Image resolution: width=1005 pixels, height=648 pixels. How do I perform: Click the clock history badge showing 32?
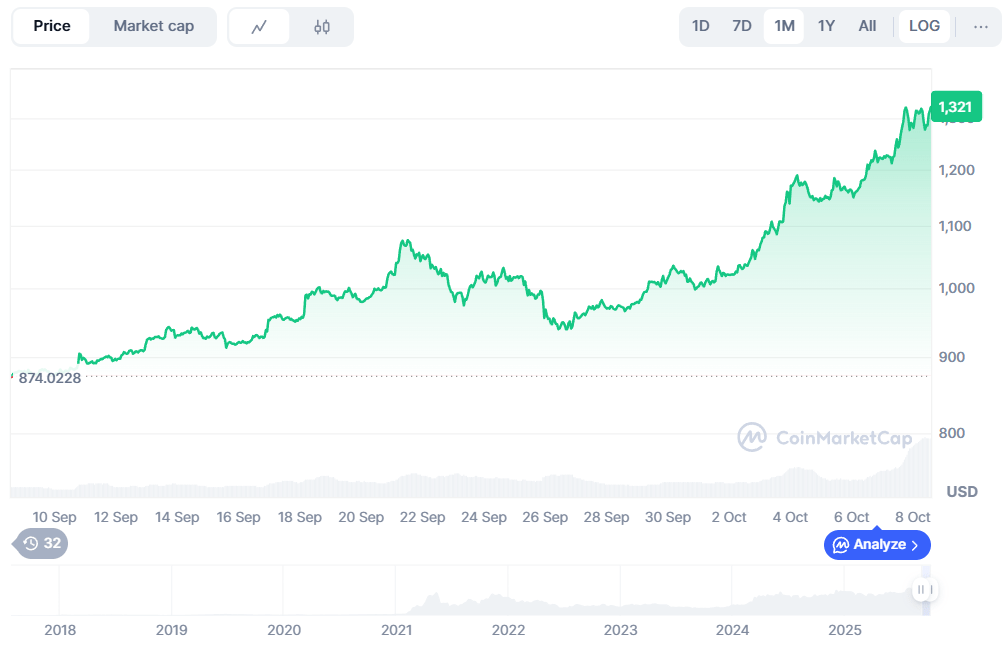38,544
